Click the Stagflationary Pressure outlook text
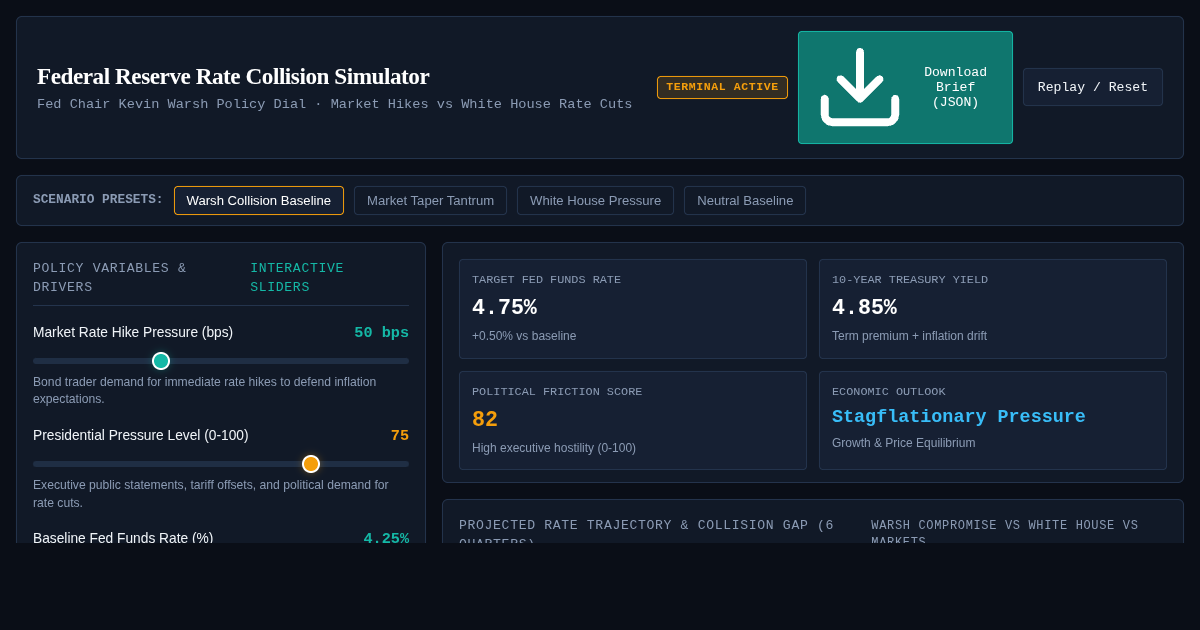Screen dimensions: 1200x630 click(959, 417)
